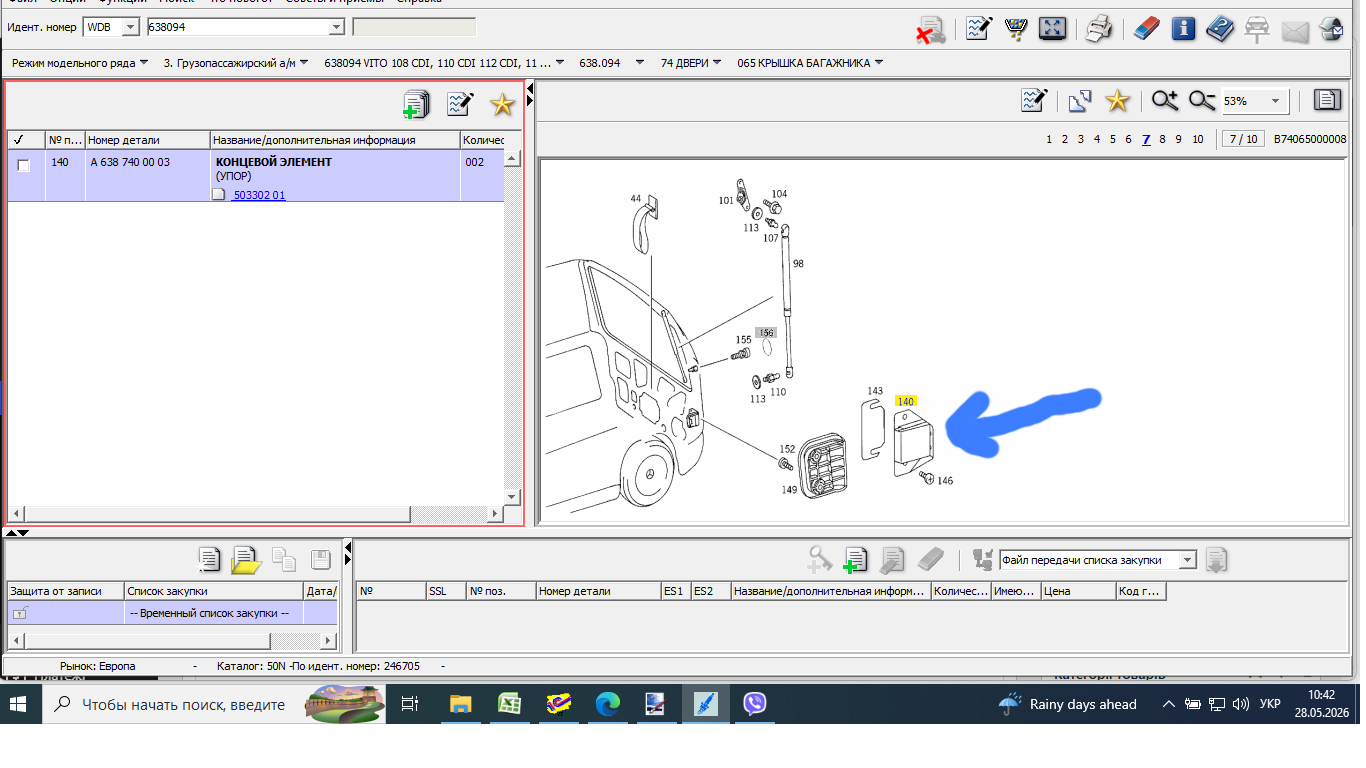Open Windows Start menu
The height and width of the screenshot is (768, 1366).
click(18, 704)
